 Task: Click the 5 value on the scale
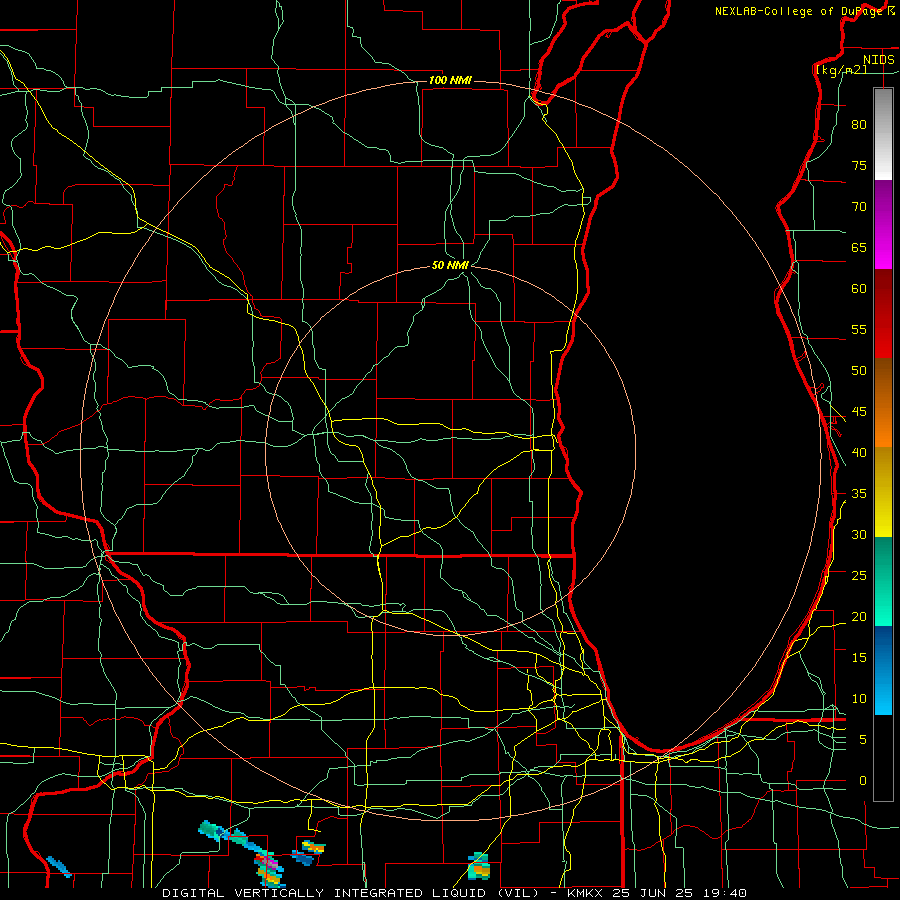(863, 739)
